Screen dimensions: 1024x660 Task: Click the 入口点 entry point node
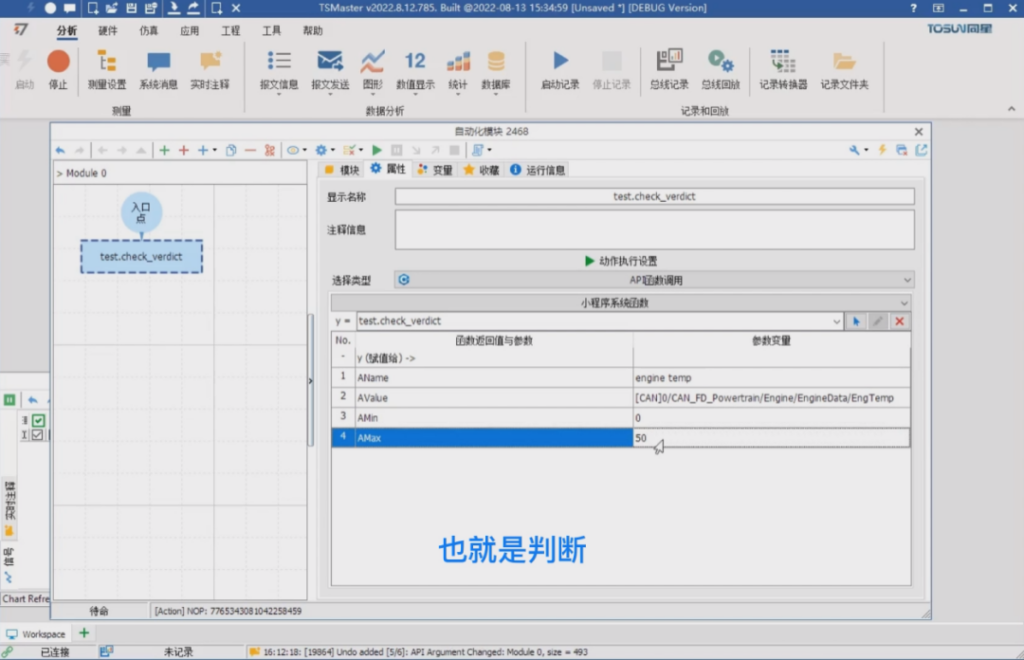(x=141, y=212)
